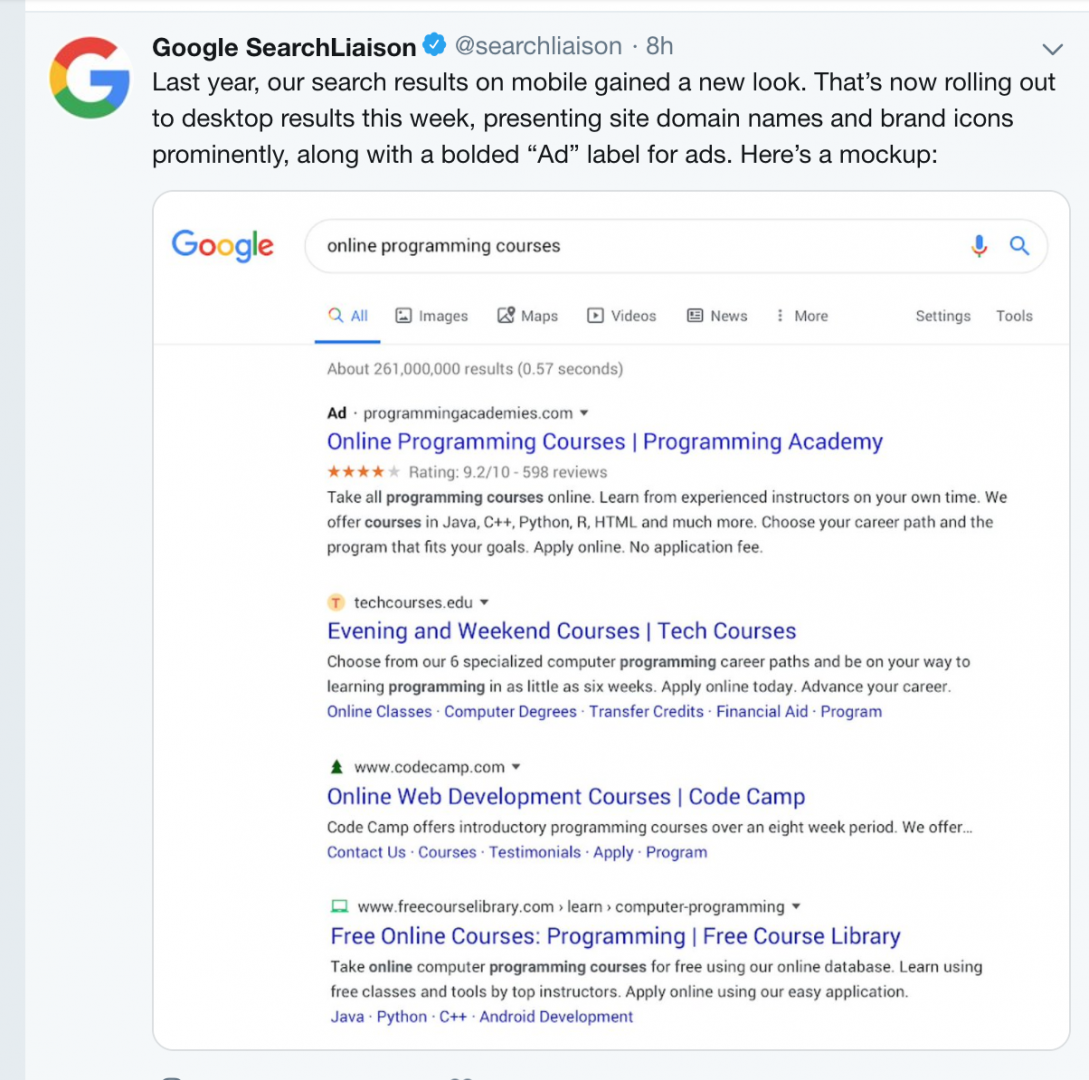Click the Google SearchLiaison profile avatar
The height and width of the screenshot is (1080, 1089).
coord(90,77)
